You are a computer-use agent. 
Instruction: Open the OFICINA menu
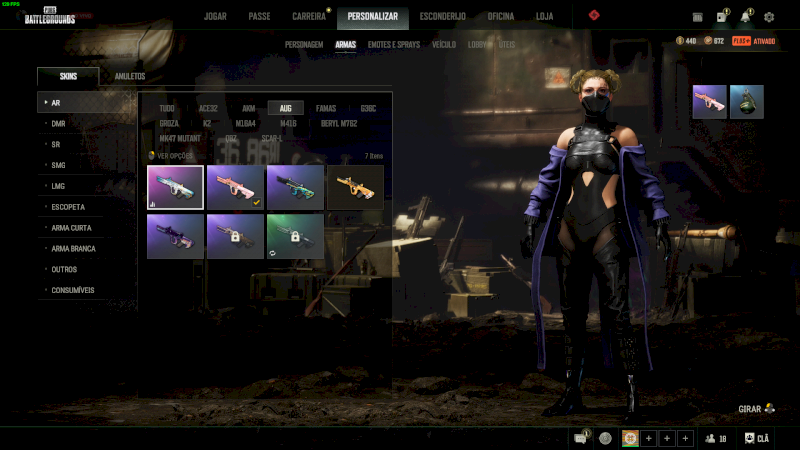[x=501, y=16]
